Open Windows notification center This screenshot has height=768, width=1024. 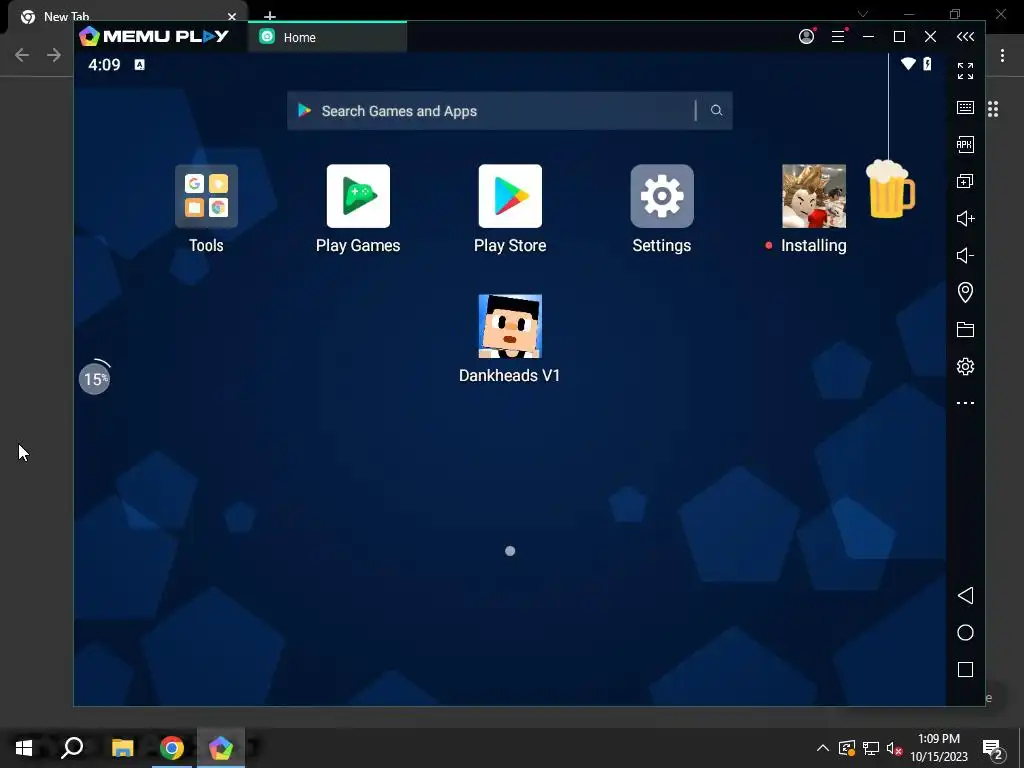pyautogui.click(x=993, y=748)
